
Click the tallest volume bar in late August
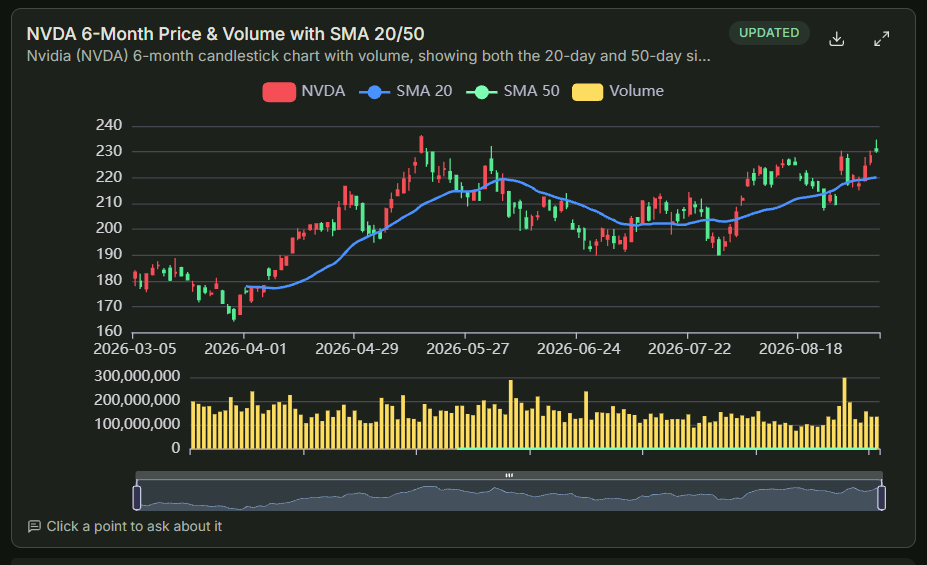coord(844,413)
